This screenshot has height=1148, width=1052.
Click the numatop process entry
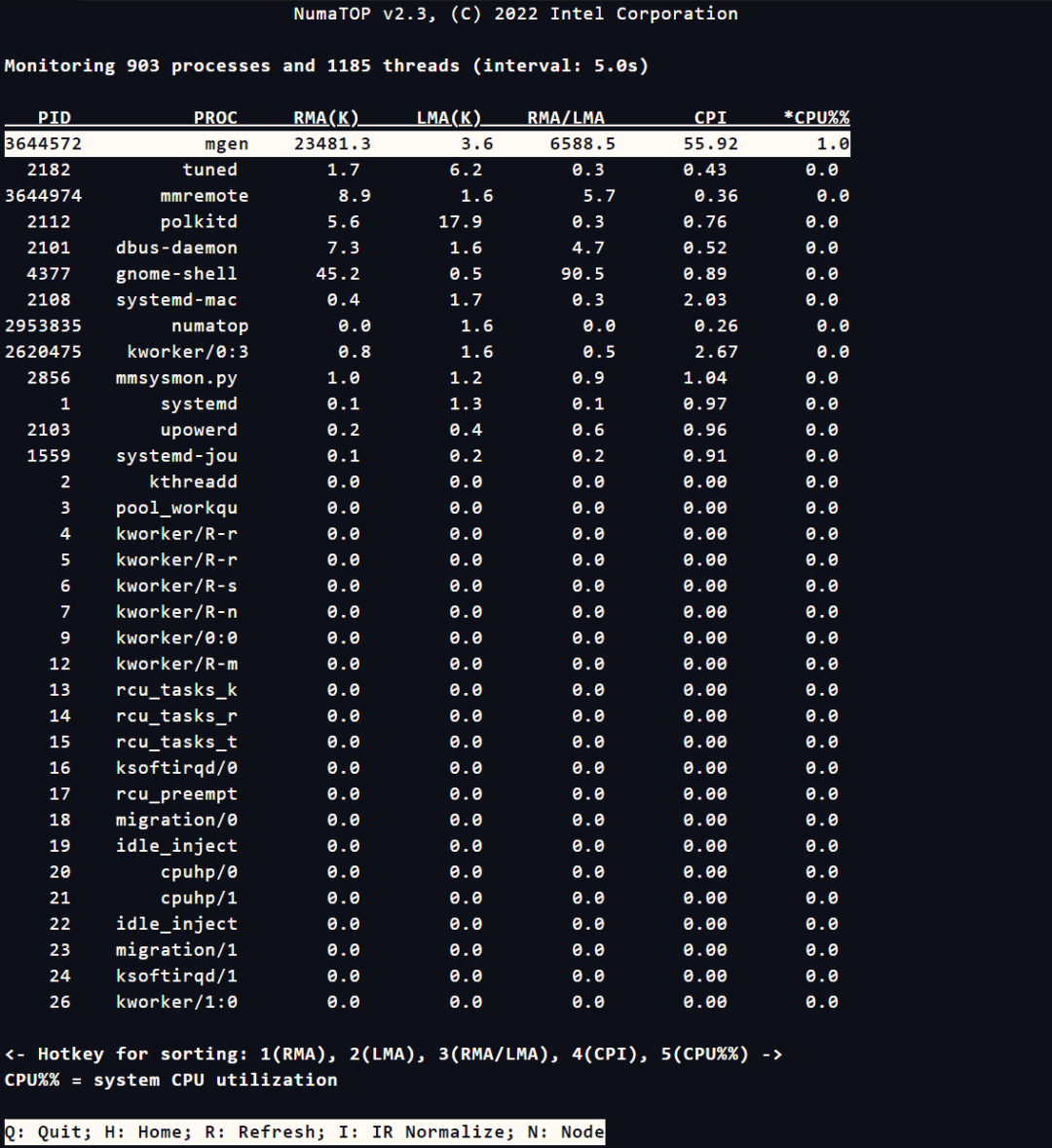tap(209, 326)
